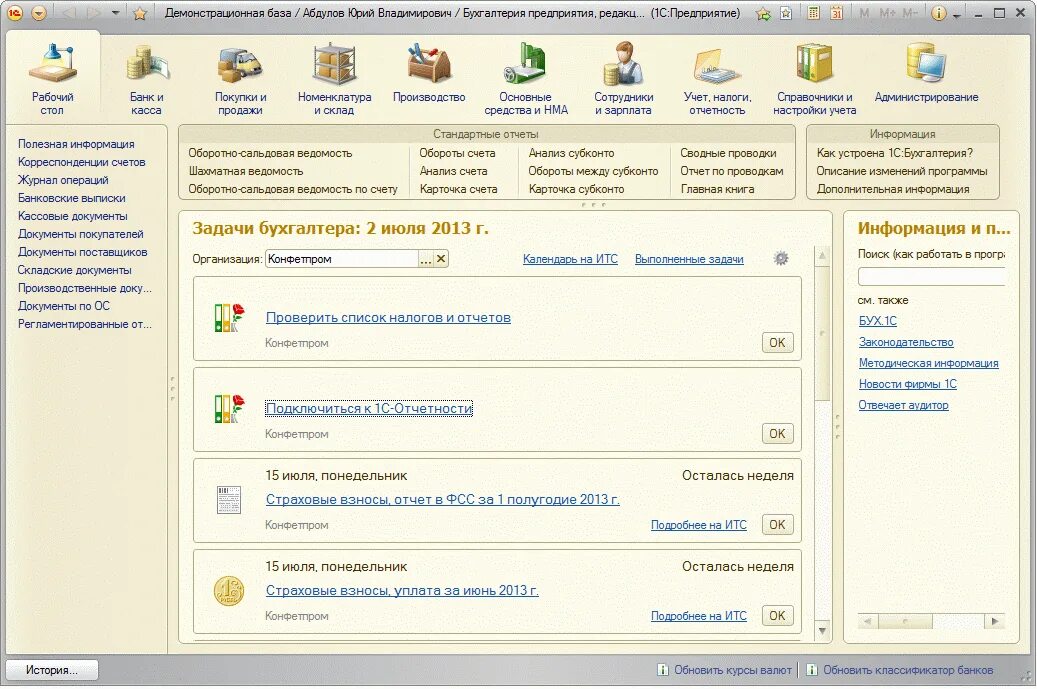Click folder icon next to Проверить список налогов
Viewport: 1037px width, 689px height.
pos(229,317)
